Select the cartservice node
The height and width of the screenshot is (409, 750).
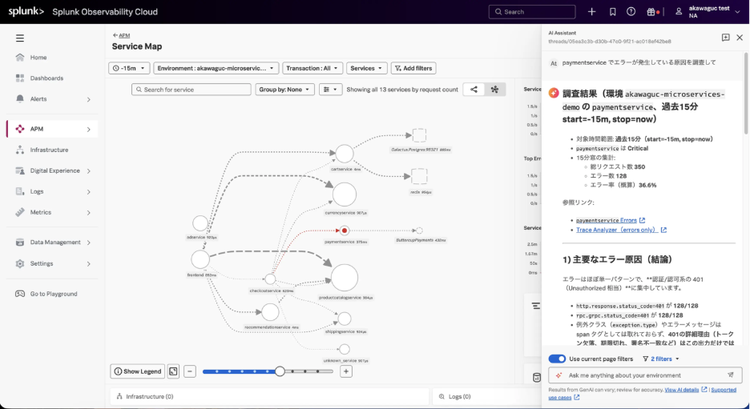[x=344, y=154]
